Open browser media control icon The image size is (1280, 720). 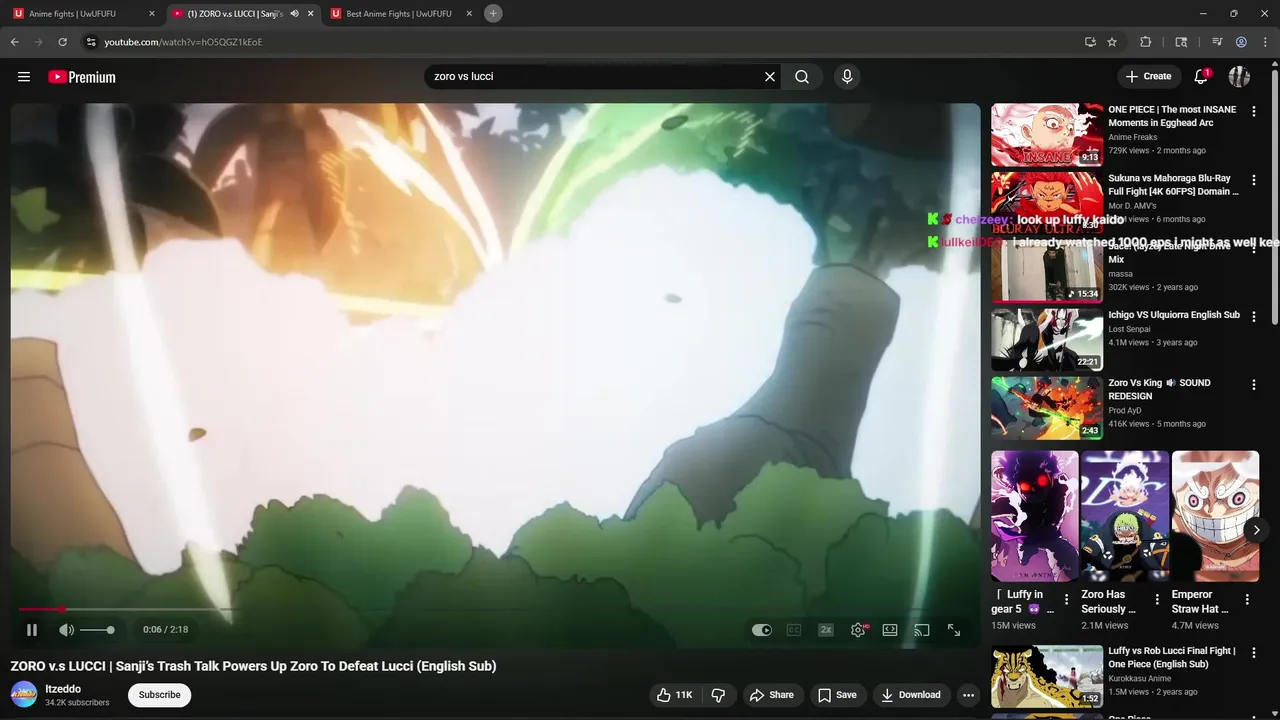click(1217, 42)
